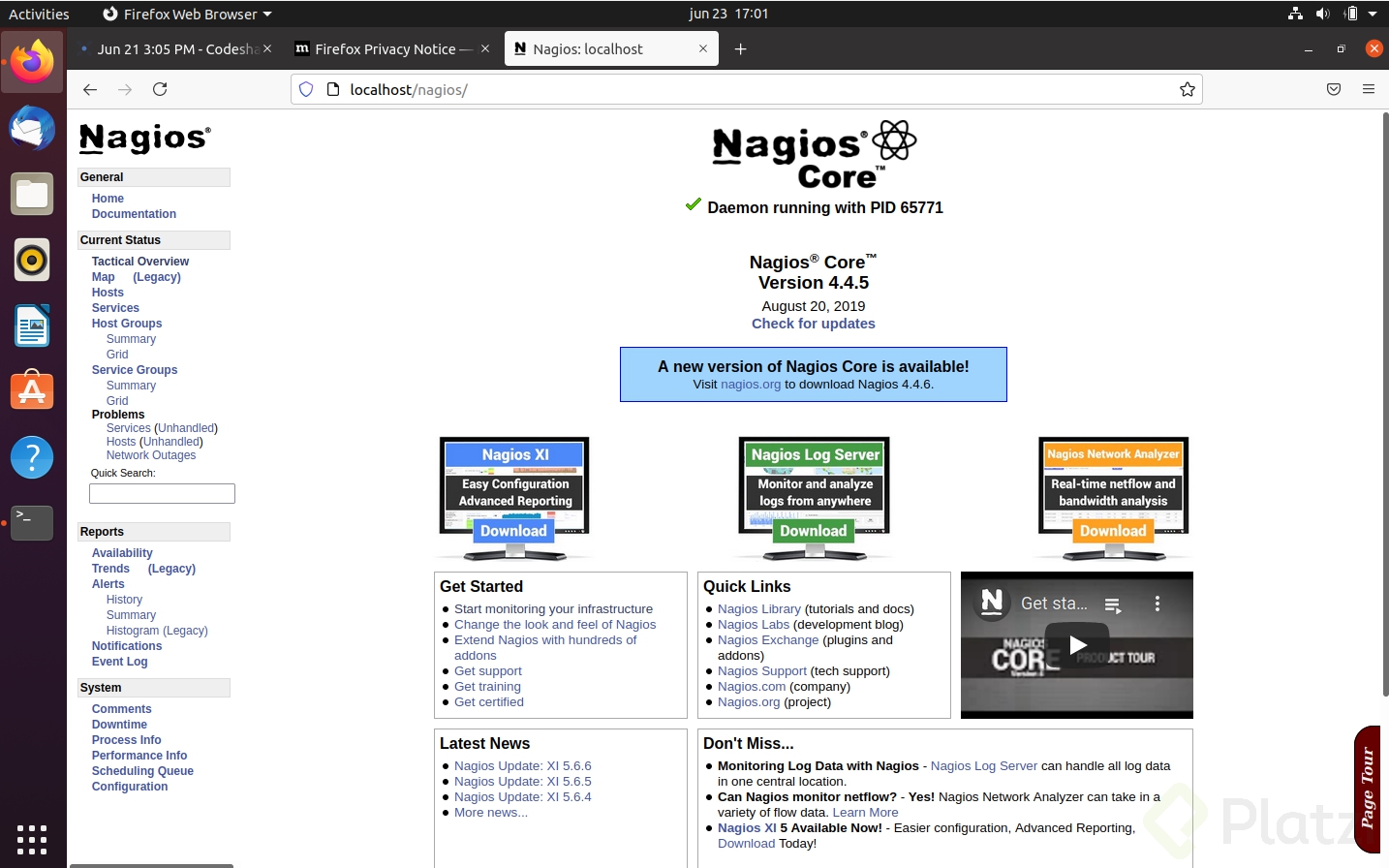Open the Pocket save icon

[x=1334, y=89]
